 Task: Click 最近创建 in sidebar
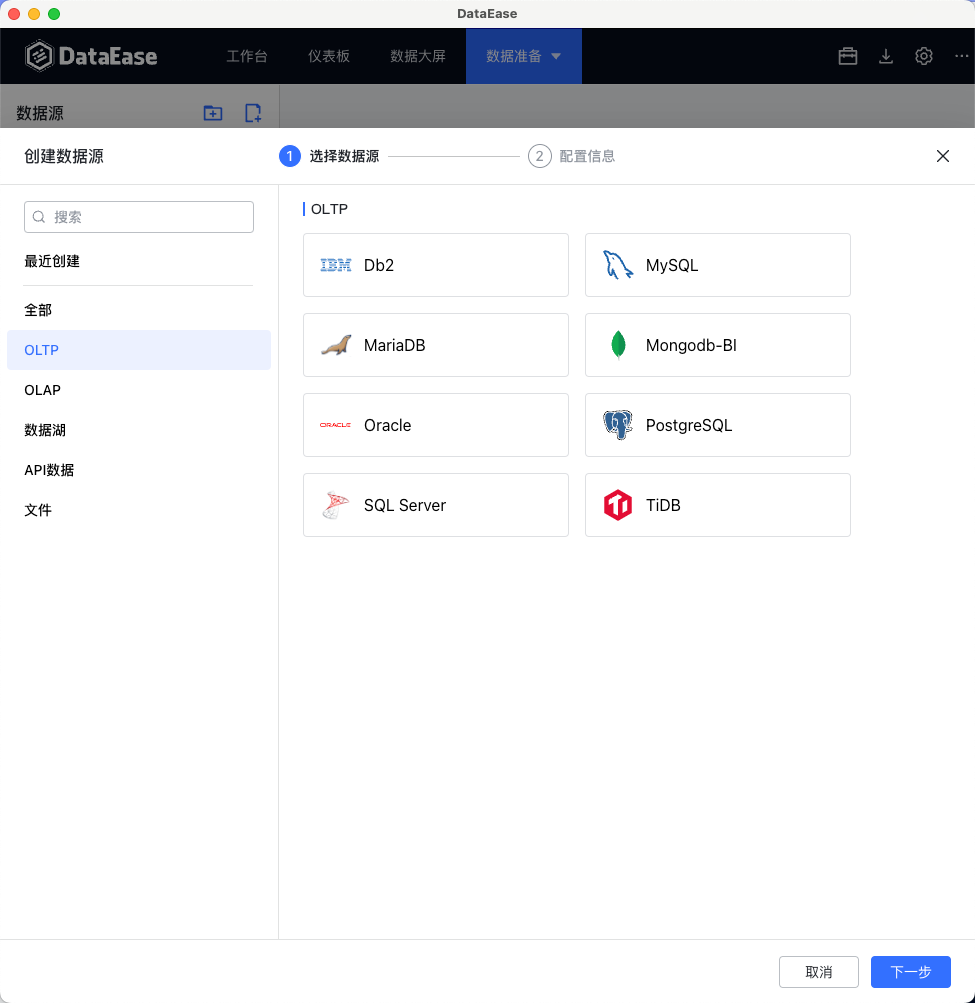pos(52,261)
